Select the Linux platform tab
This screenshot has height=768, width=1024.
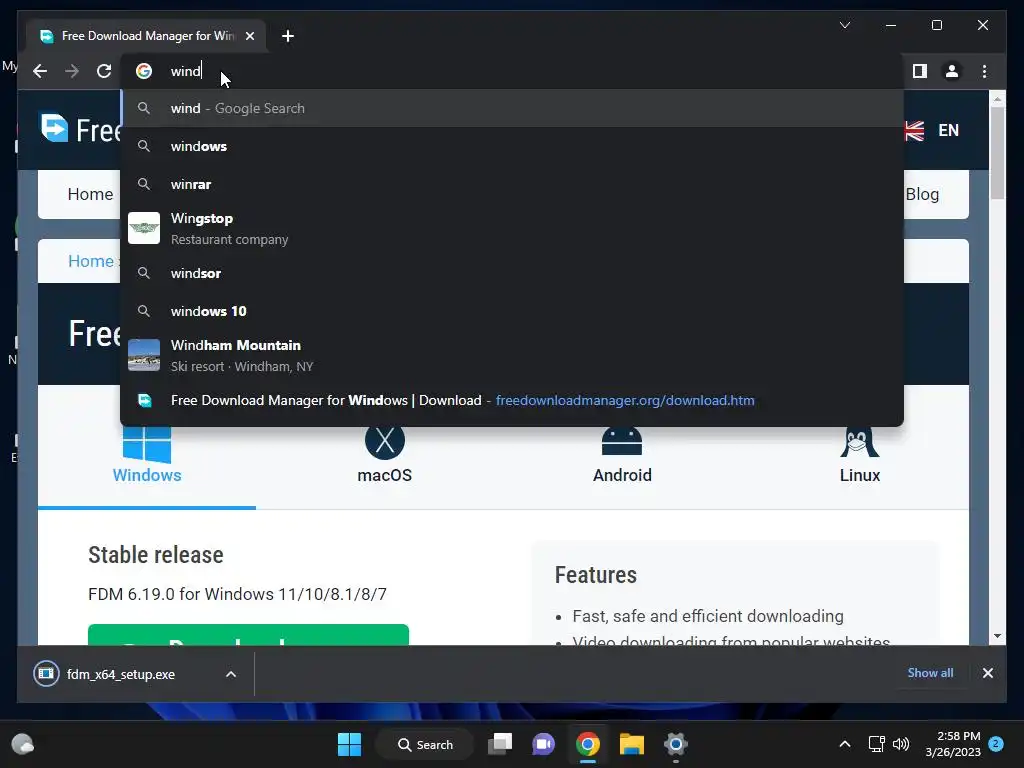pyautogui.click(x=859, y=457)
